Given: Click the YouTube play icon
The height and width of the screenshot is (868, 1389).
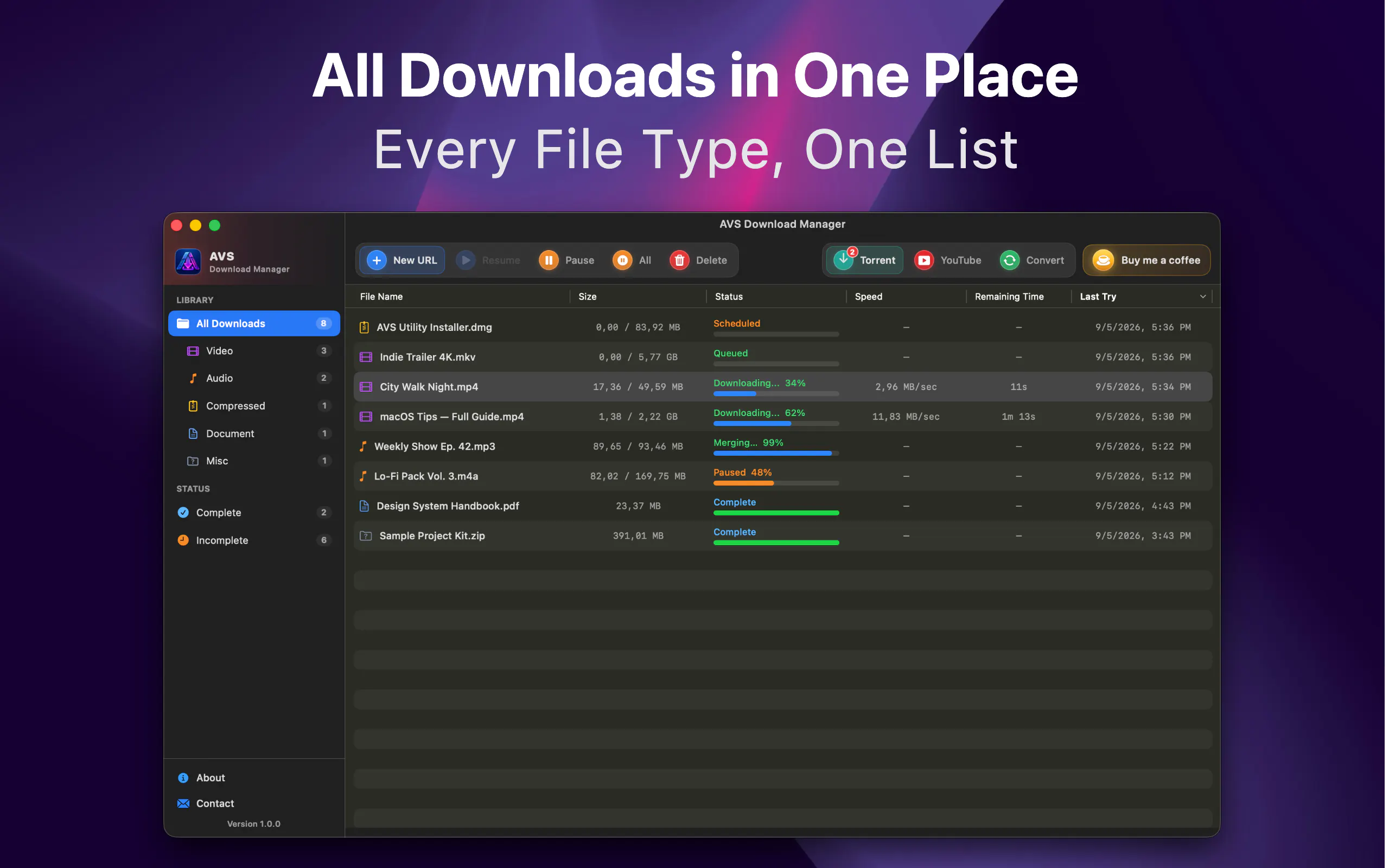Looking at the screenshot, I should coord(925,260).
